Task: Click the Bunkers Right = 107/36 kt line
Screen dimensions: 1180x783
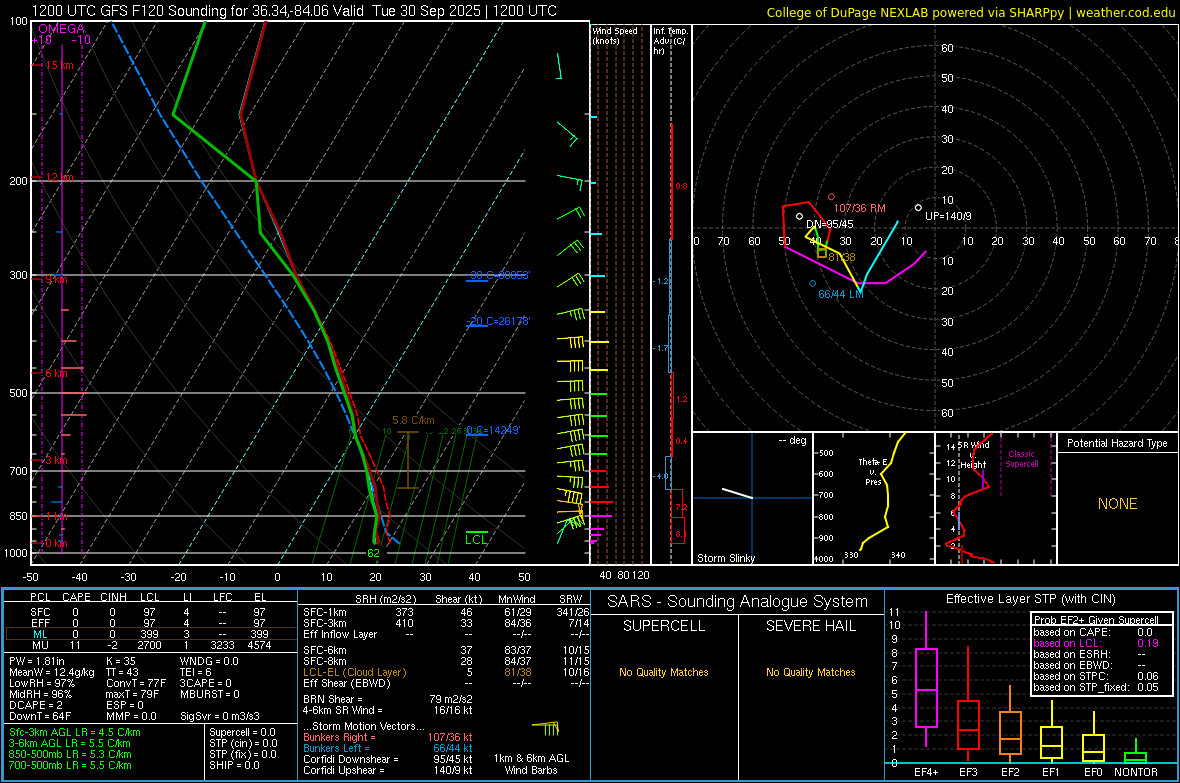Action: click(x=388, y=738)
